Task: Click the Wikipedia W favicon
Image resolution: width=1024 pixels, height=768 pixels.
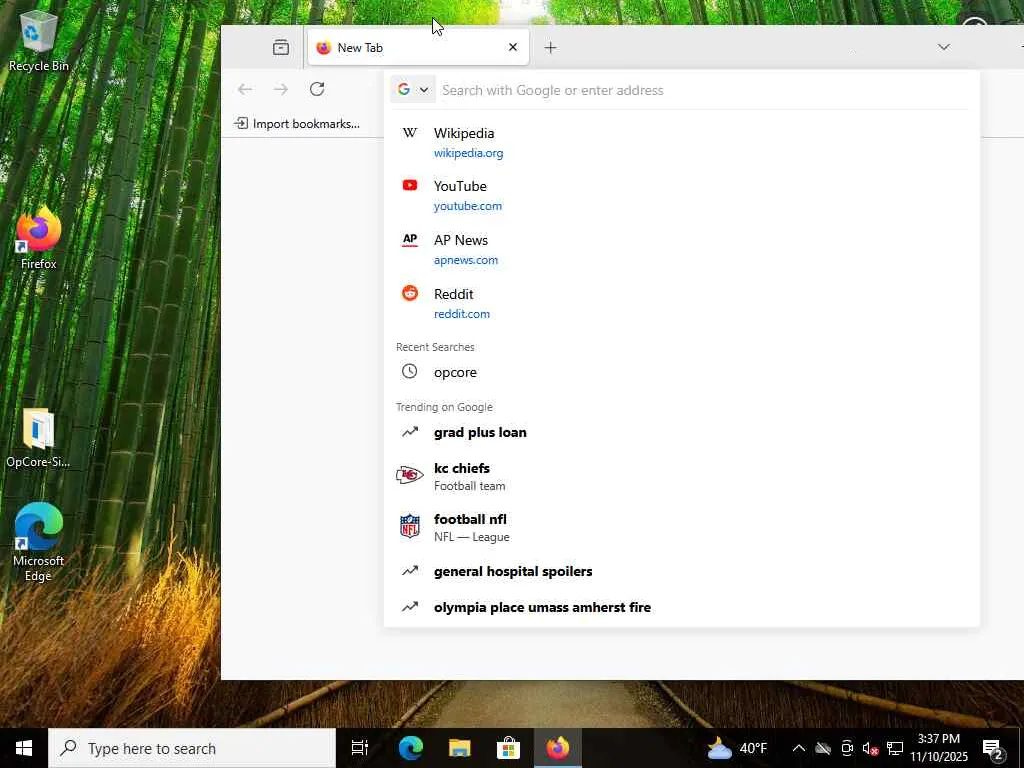Action: coord(409,133)
